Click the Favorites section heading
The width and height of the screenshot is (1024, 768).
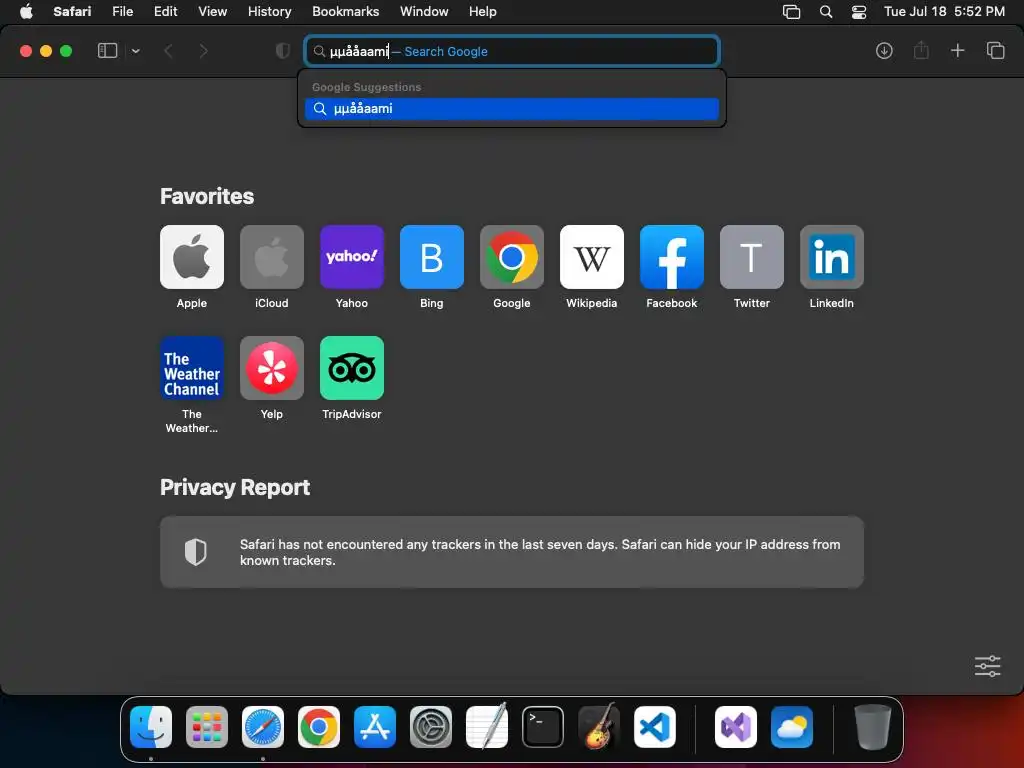click(207, 196)
